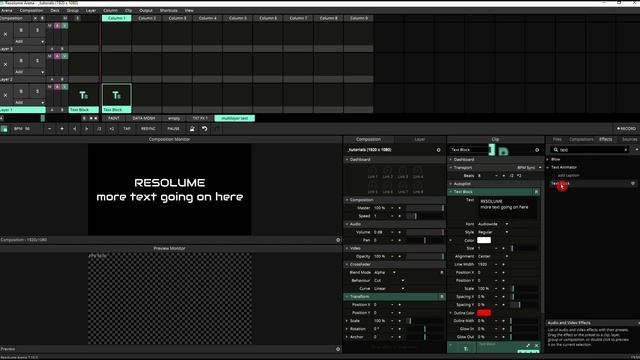Click the white text Color swatch
Viewport: 640px width, 360px height.
pyautogui.click(x=484, y=240)
